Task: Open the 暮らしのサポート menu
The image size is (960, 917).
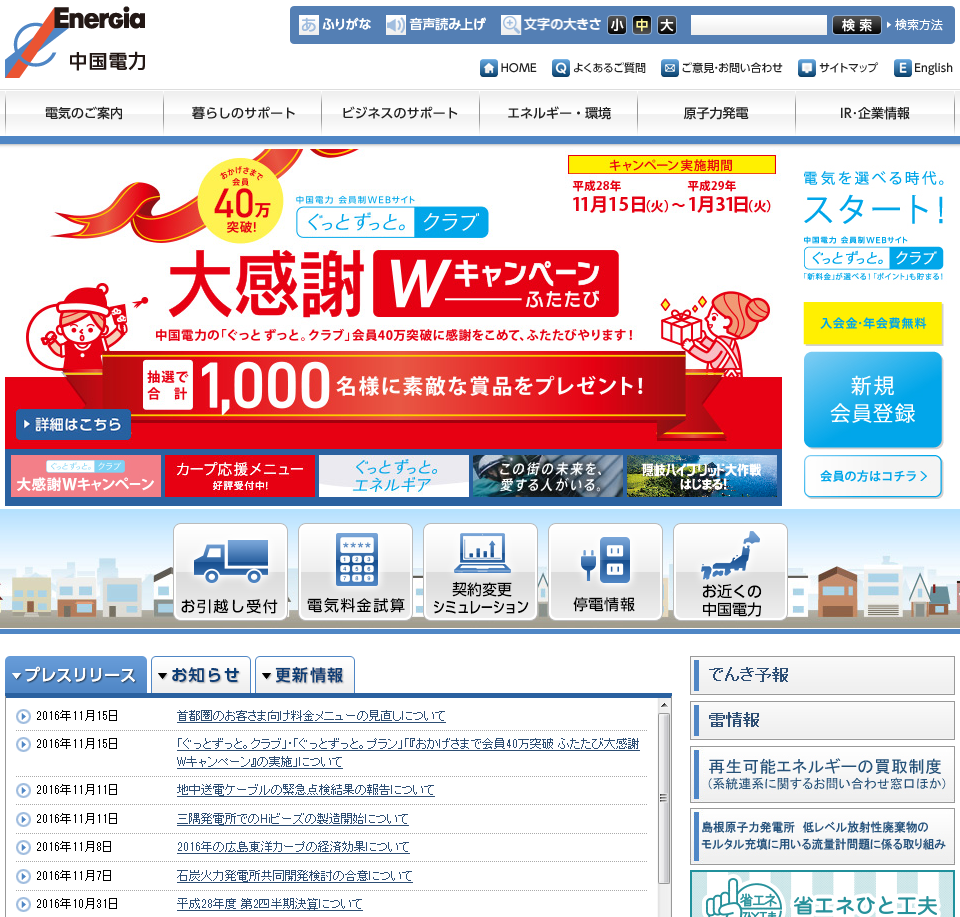Action: (242, 113)
